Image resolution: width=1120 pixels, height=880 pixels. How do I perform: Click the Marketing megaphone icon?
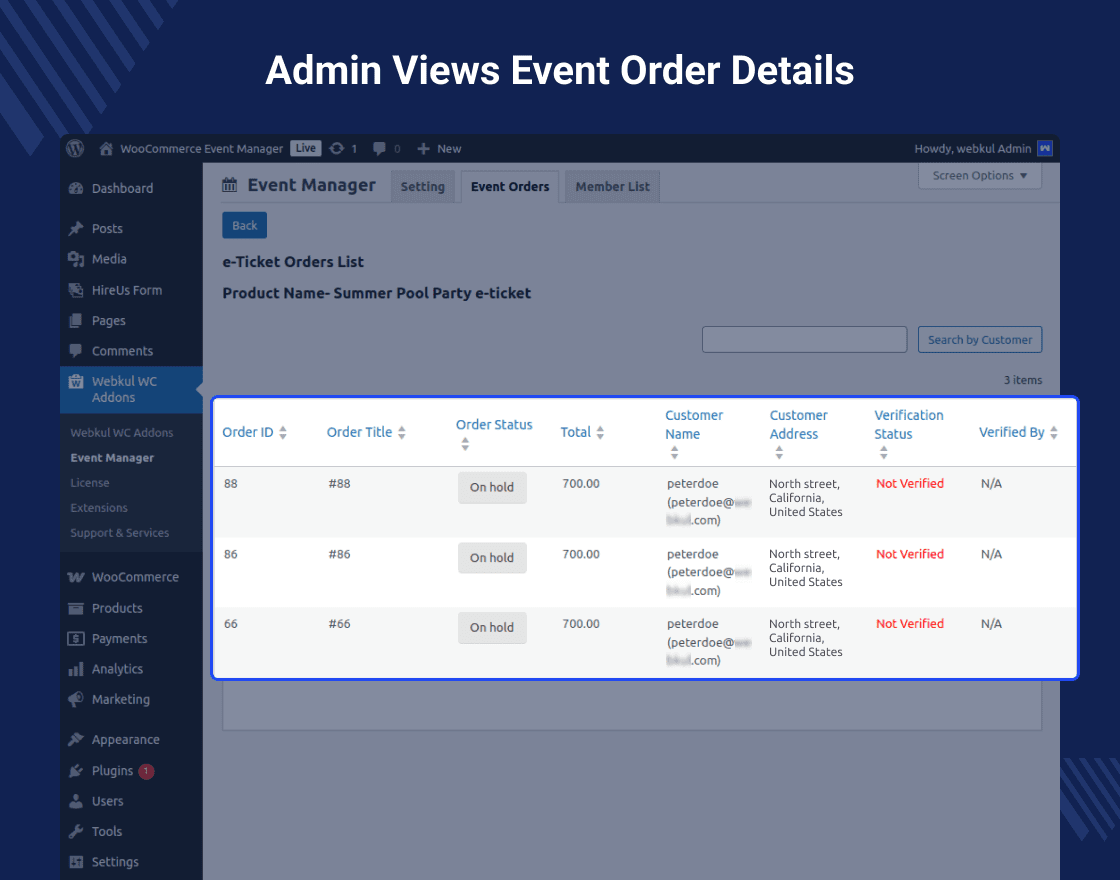pos(76,699)
